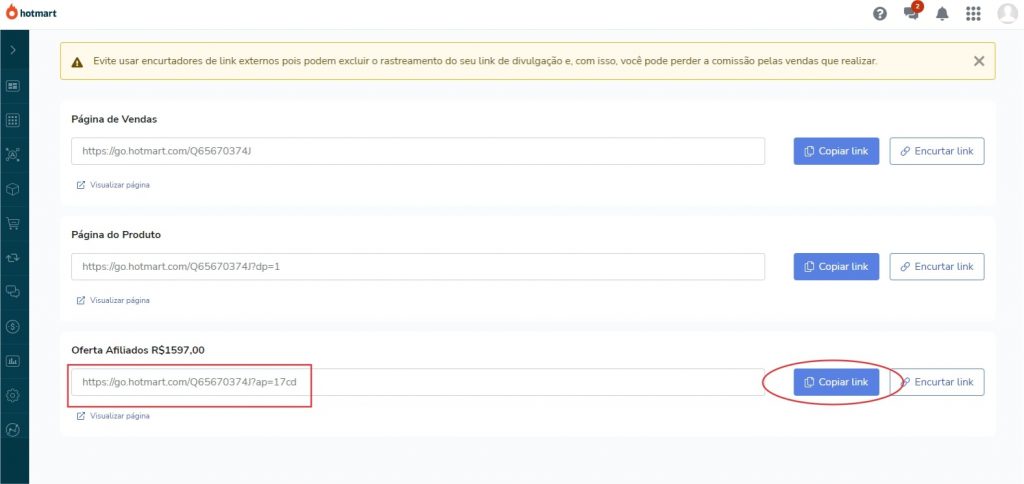The image size is (1024, 484).
Task: Open the target audience icon in sidebar
Action: (x=13, y=155)
